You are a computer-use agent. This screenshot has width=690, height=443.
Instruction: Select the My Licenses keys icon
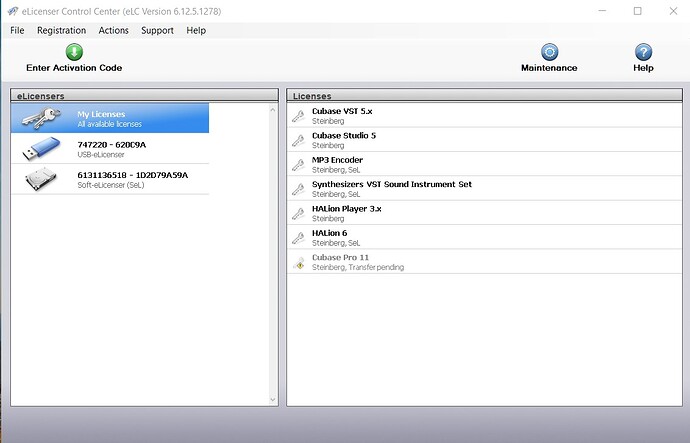click(41, 118)
